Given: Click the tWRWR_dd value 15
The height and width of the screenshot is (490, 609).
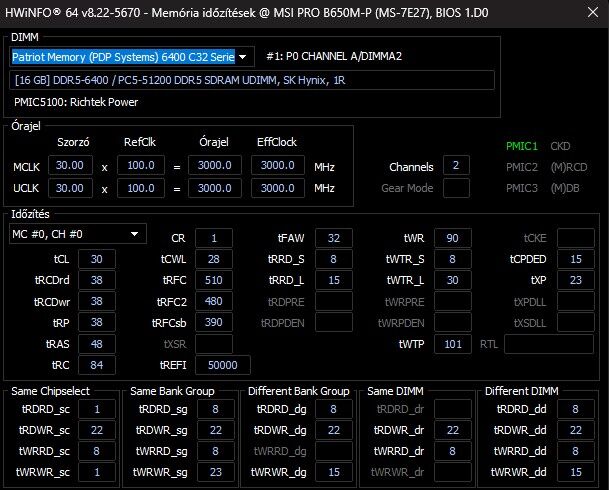Looking at the screenshot, I should point(576,472).
